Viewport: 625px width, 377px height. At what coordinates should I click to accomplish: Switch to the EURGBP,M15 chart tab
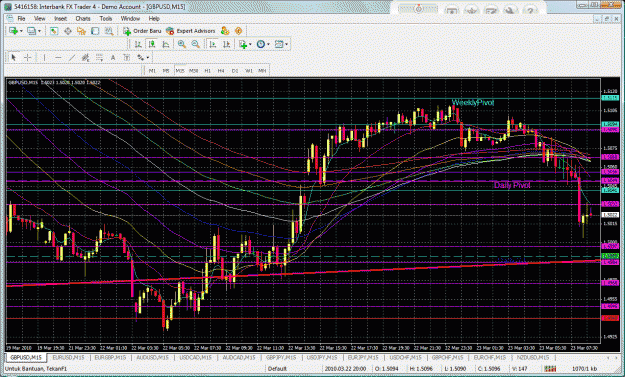tap(110, 357)
